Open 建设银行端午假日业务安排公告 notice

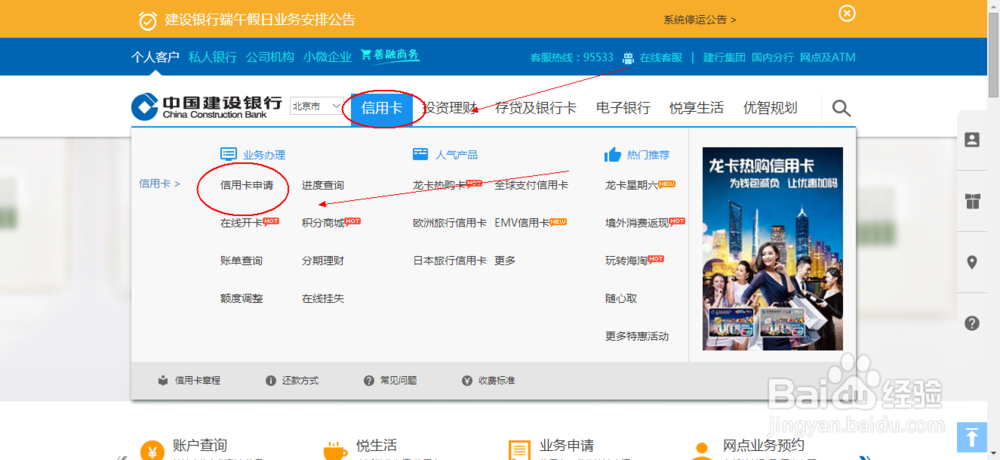pyautogui.click(x=260, y=20)
